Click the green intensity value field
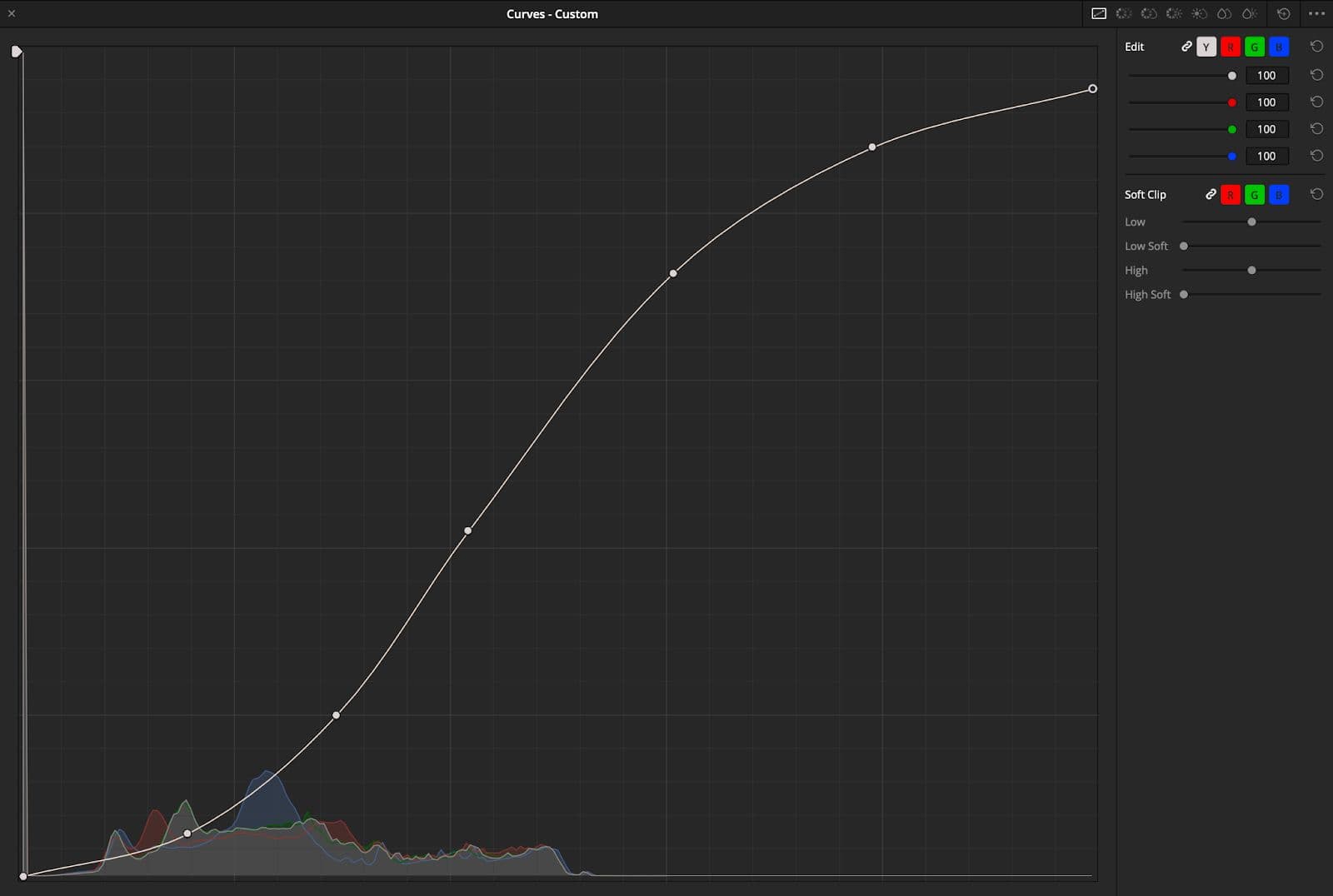 1266,129
